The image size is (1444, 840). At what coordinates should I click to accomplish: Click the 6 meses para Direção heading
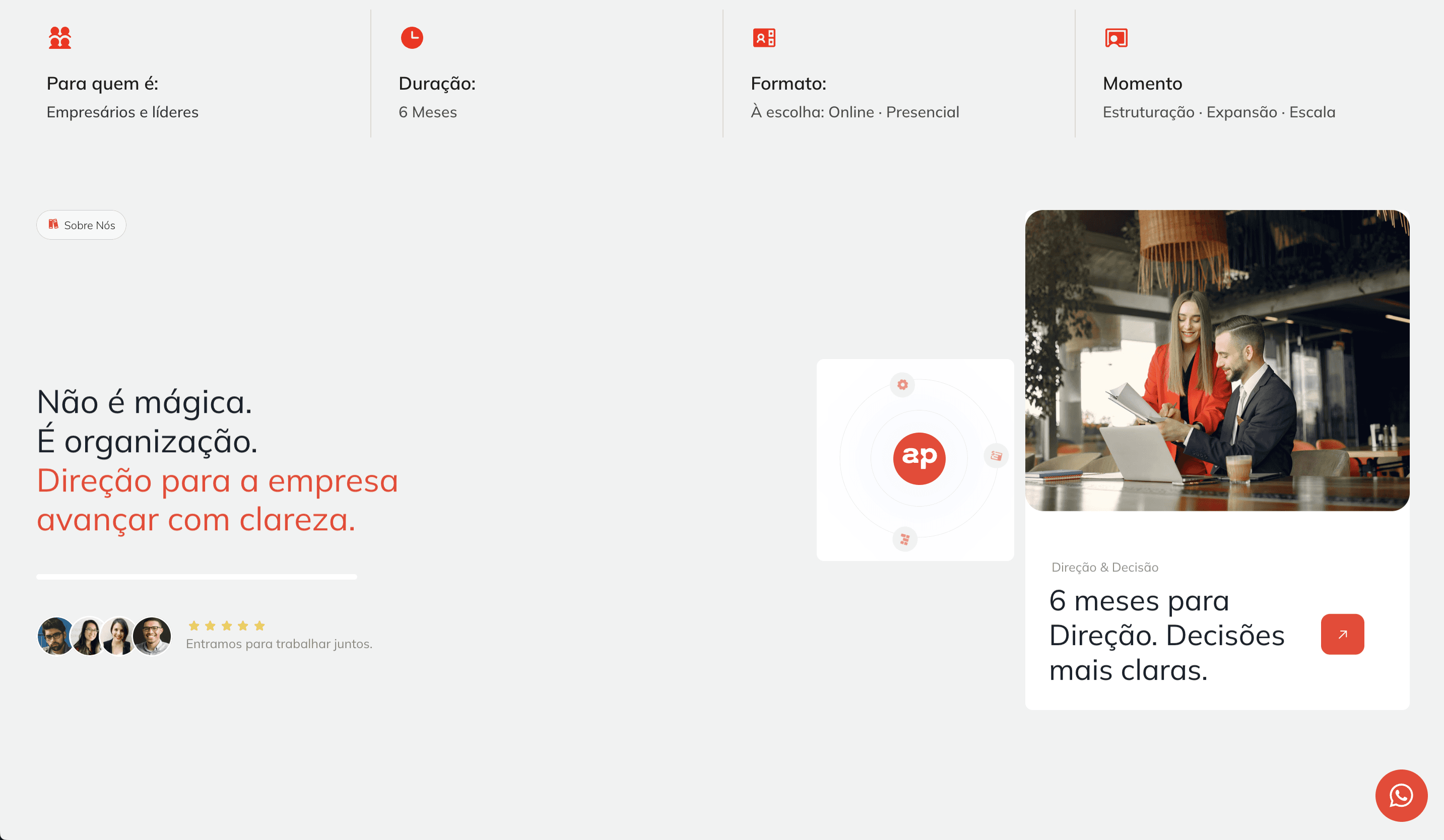(1166, 635)
